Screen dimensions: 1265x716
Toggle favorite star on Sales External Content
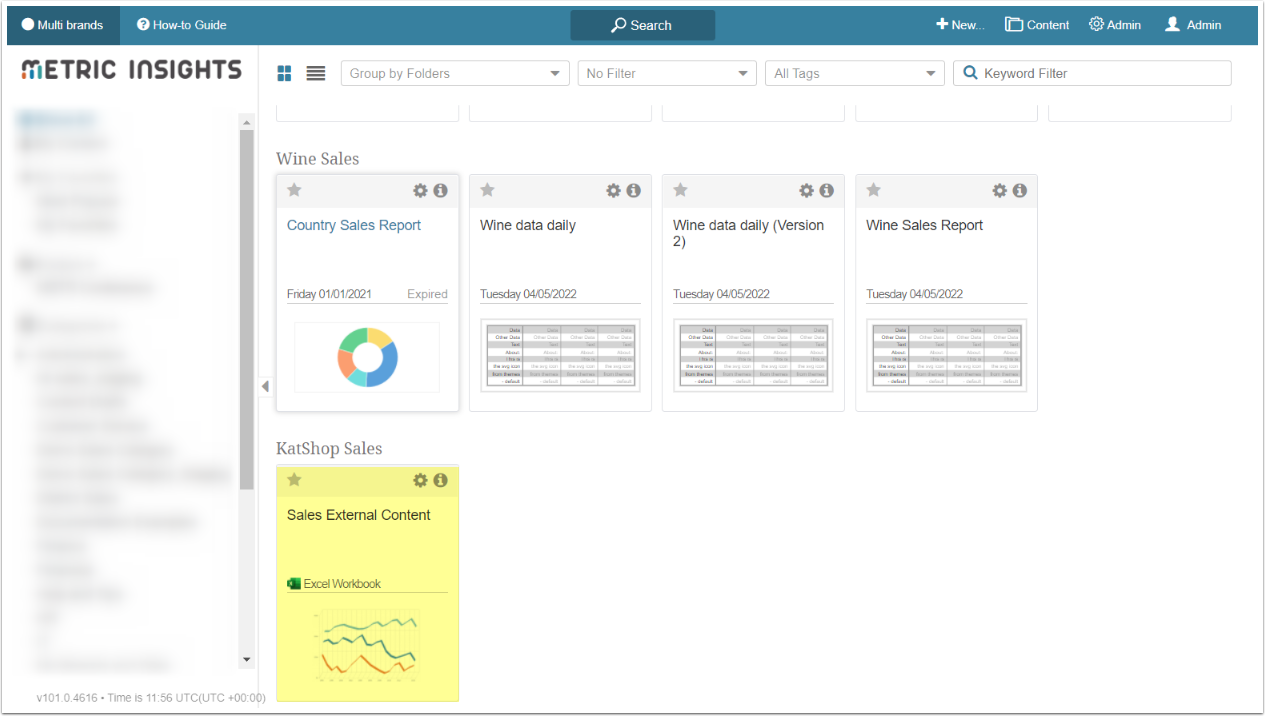294,480
